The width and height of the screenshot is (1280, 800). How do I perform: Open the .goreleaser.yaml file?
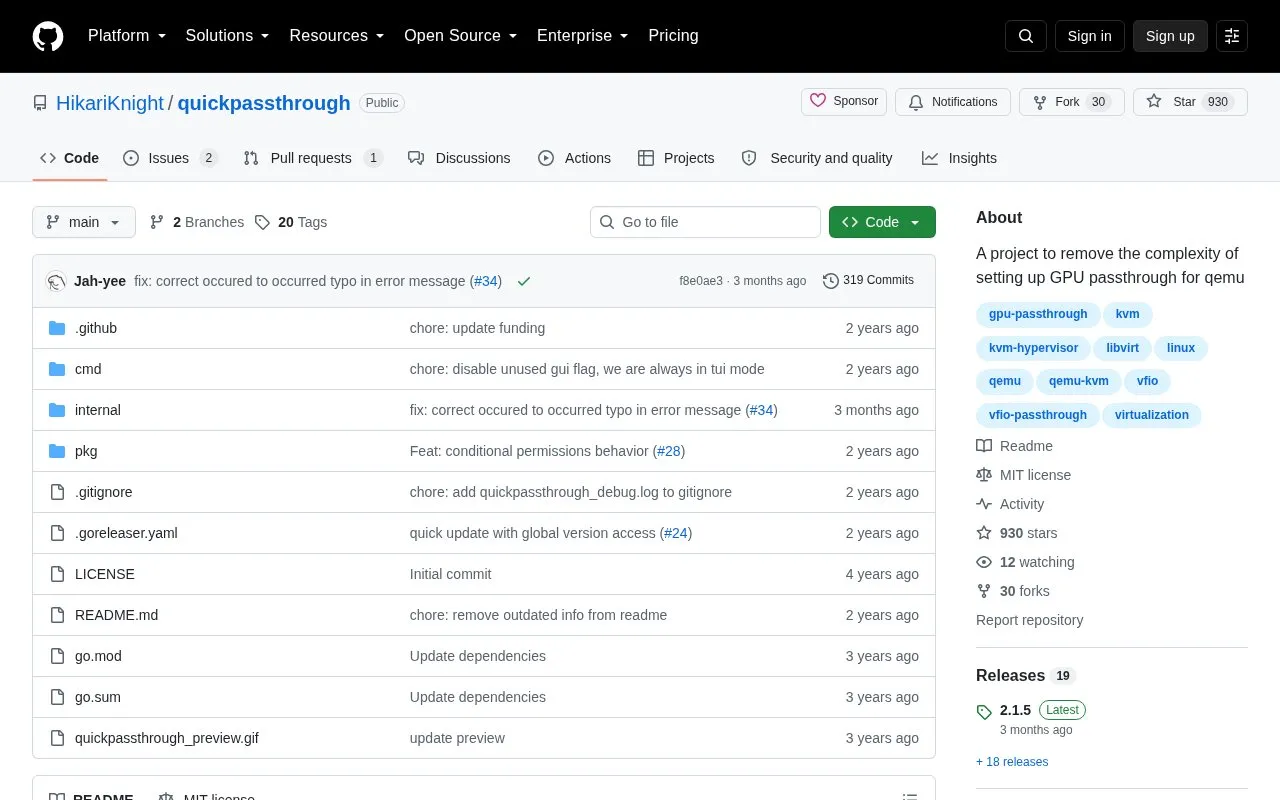point(126,533)
